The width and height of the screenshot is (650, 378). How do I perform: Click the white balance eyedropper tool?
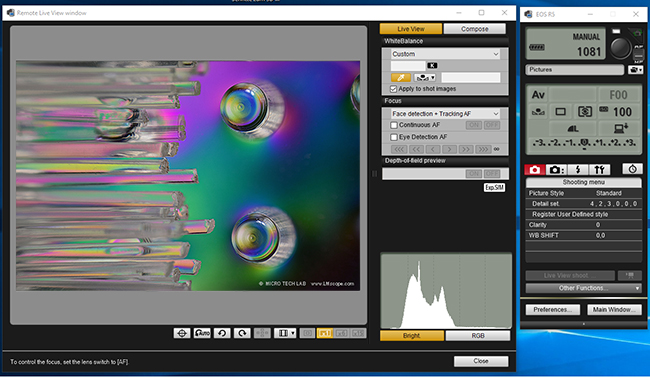(400, 78)
